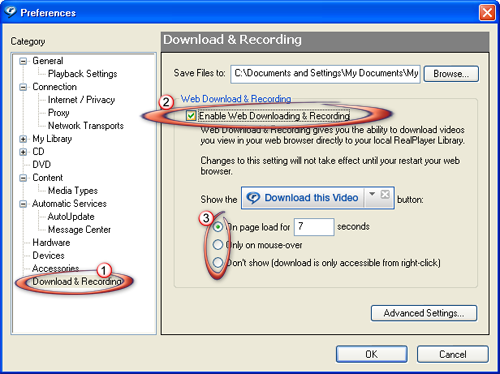Click the 'Category' label above the tree
The height and width of the screenshot is (374, 500).
pos(28,41)
